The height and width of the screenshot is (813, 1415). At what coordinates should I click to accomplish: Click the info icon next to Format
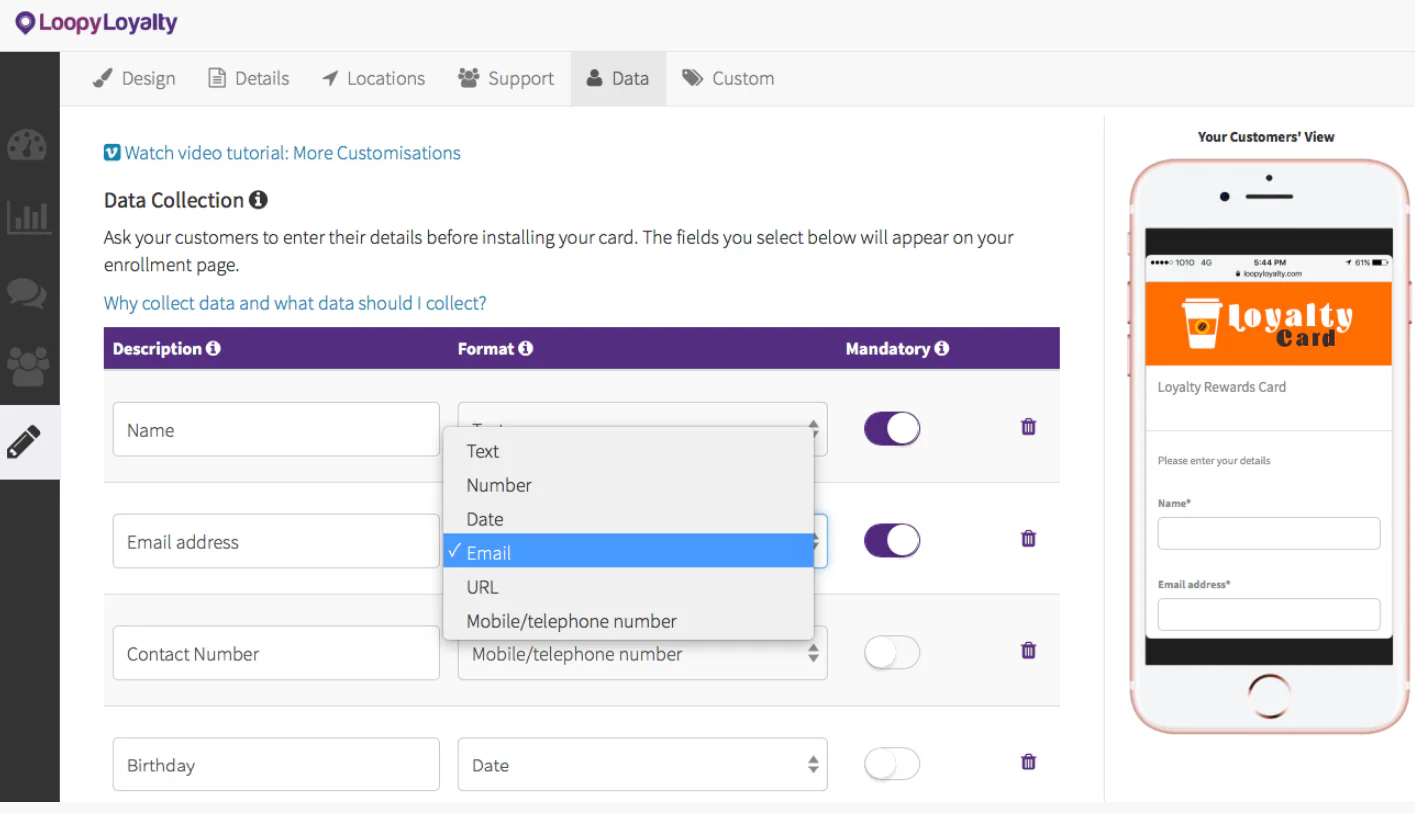[525, 348]
